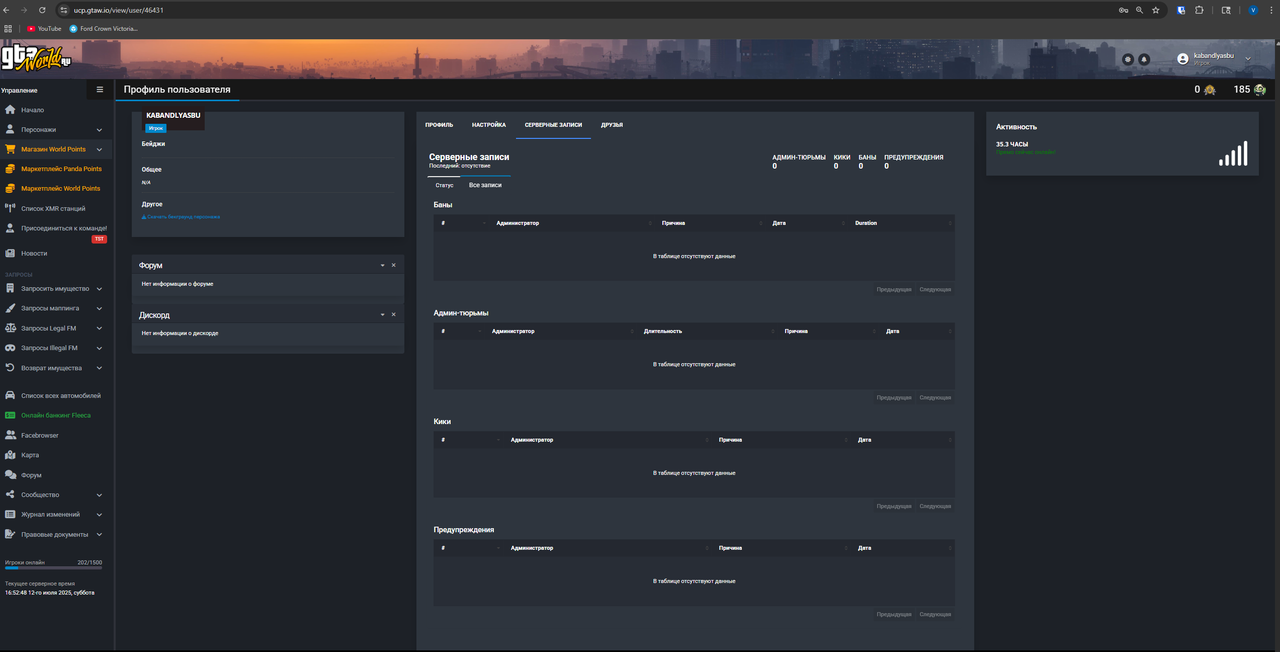Viewport: 1280px width, 652px height.
Task: Open the Онлайн банкинг Fleeca link
Action: coord(56,415)
